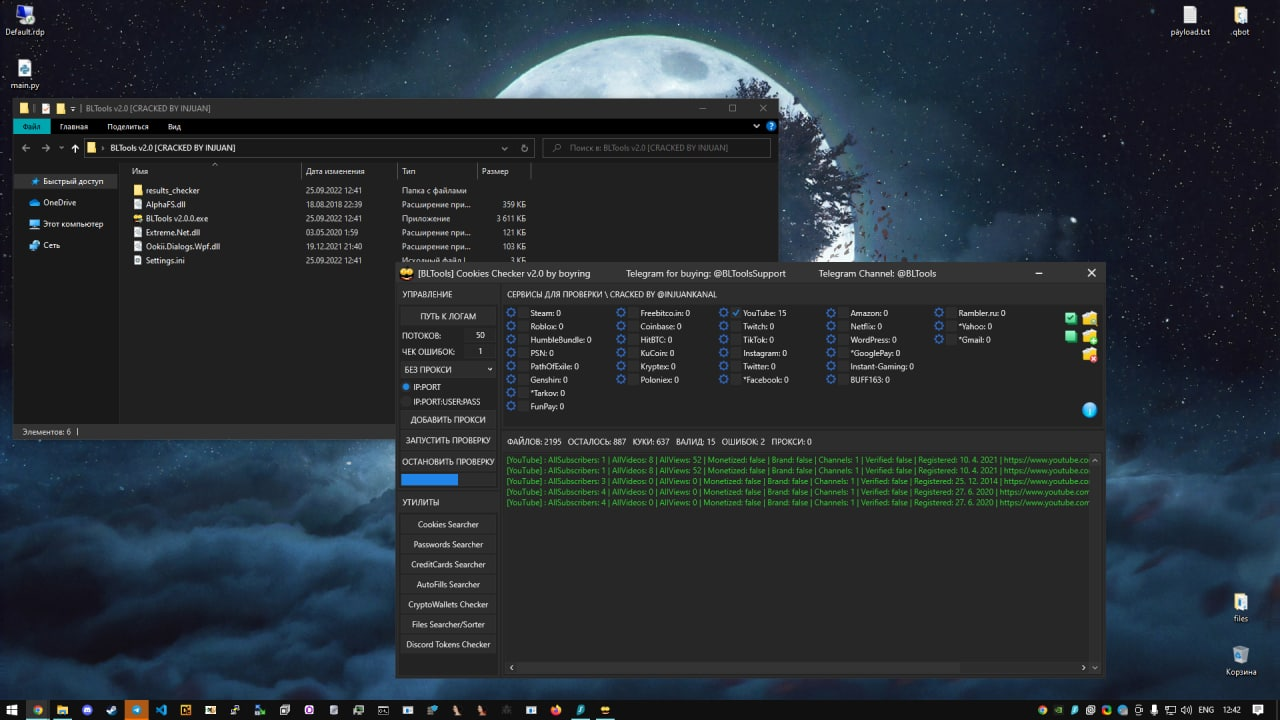This screenshot has height=720, width=1280.
Task: Open the gear icon beside Amazon
Action: coord(831,313)
